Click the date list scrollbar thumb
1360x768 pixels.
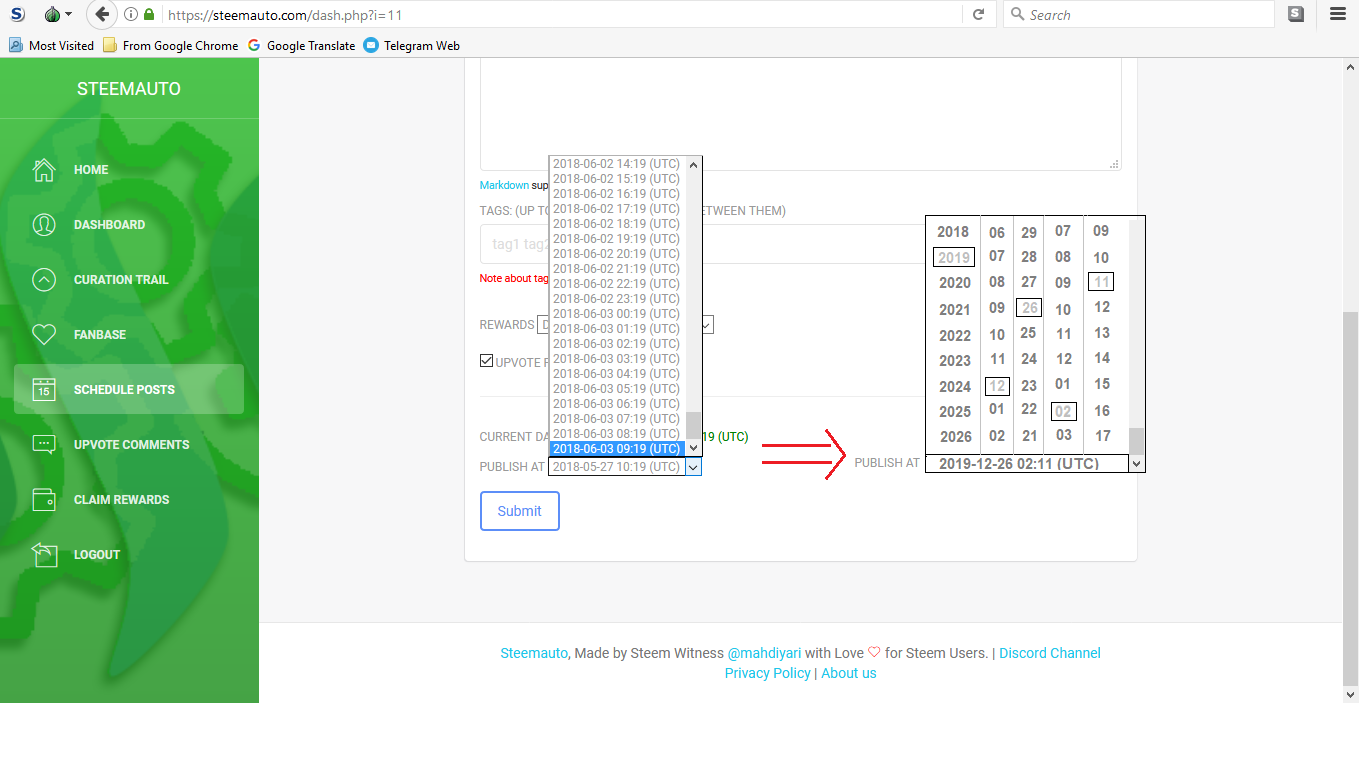(694, 425)
